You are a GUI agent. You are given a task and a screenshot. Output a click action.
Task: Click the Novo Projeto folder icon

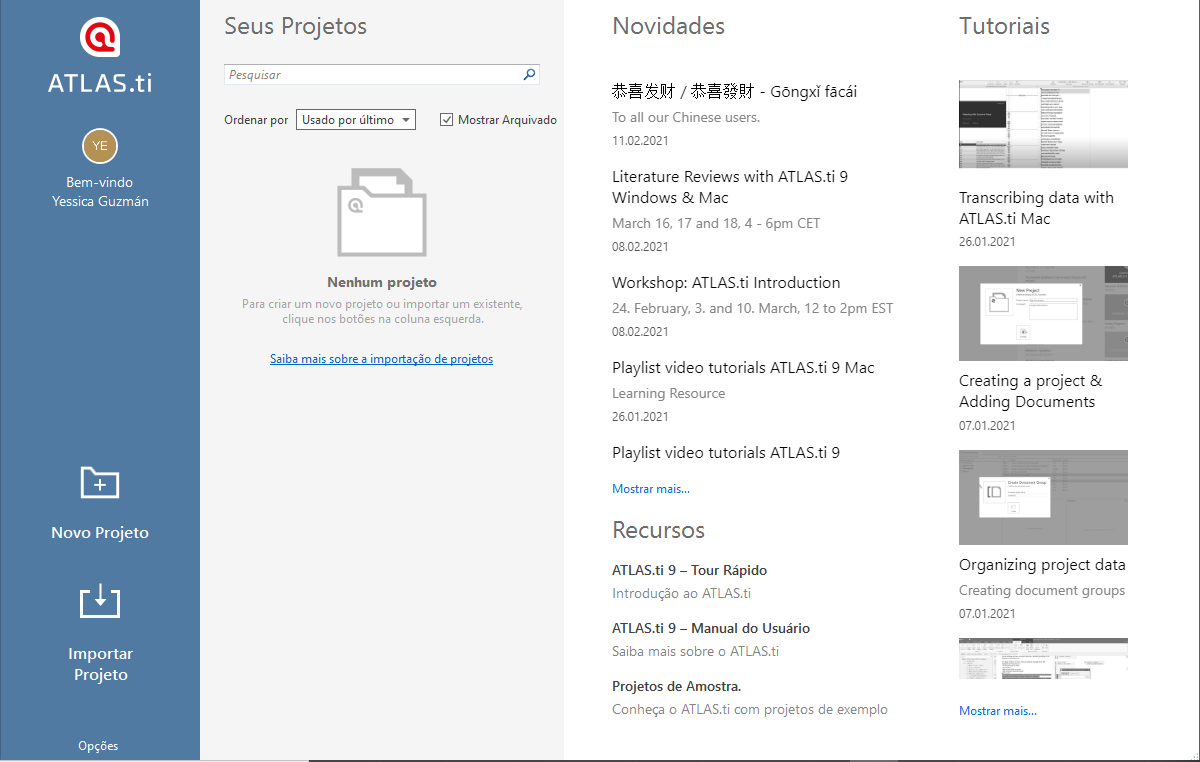click(100, 482)
